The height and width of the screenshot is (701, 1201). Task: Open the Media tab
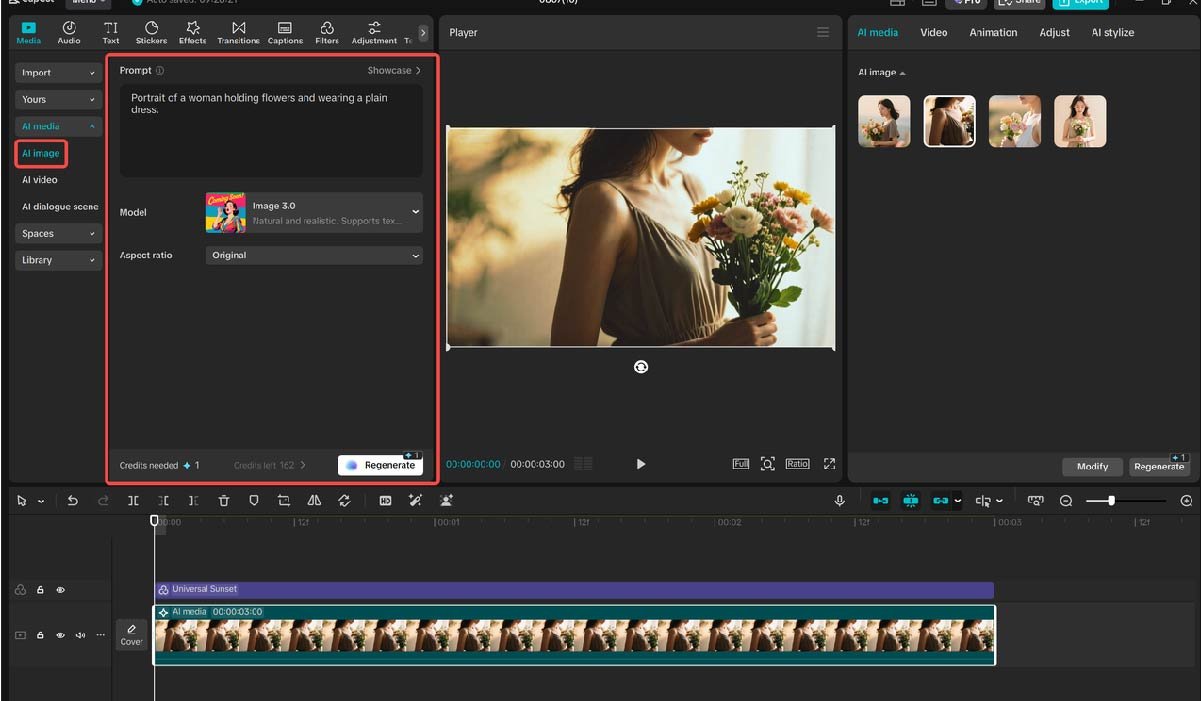coord(29,33)
